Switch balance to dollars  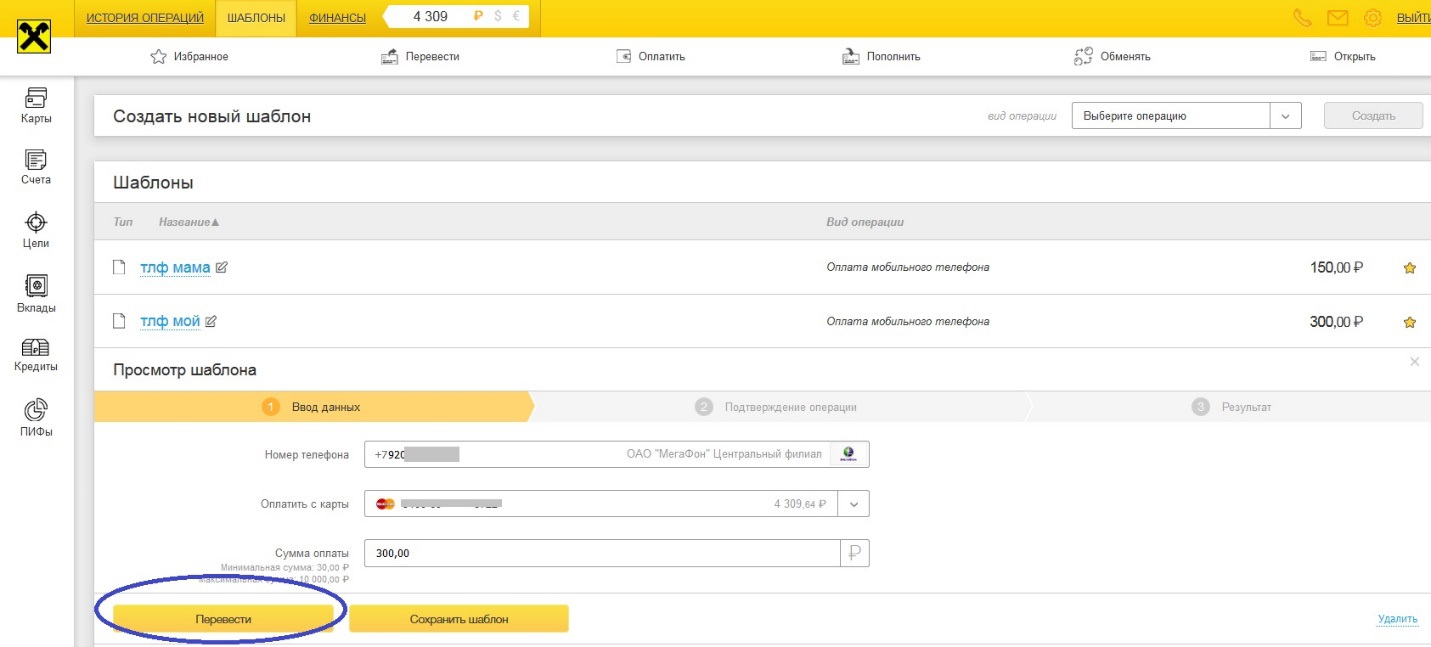498,17
